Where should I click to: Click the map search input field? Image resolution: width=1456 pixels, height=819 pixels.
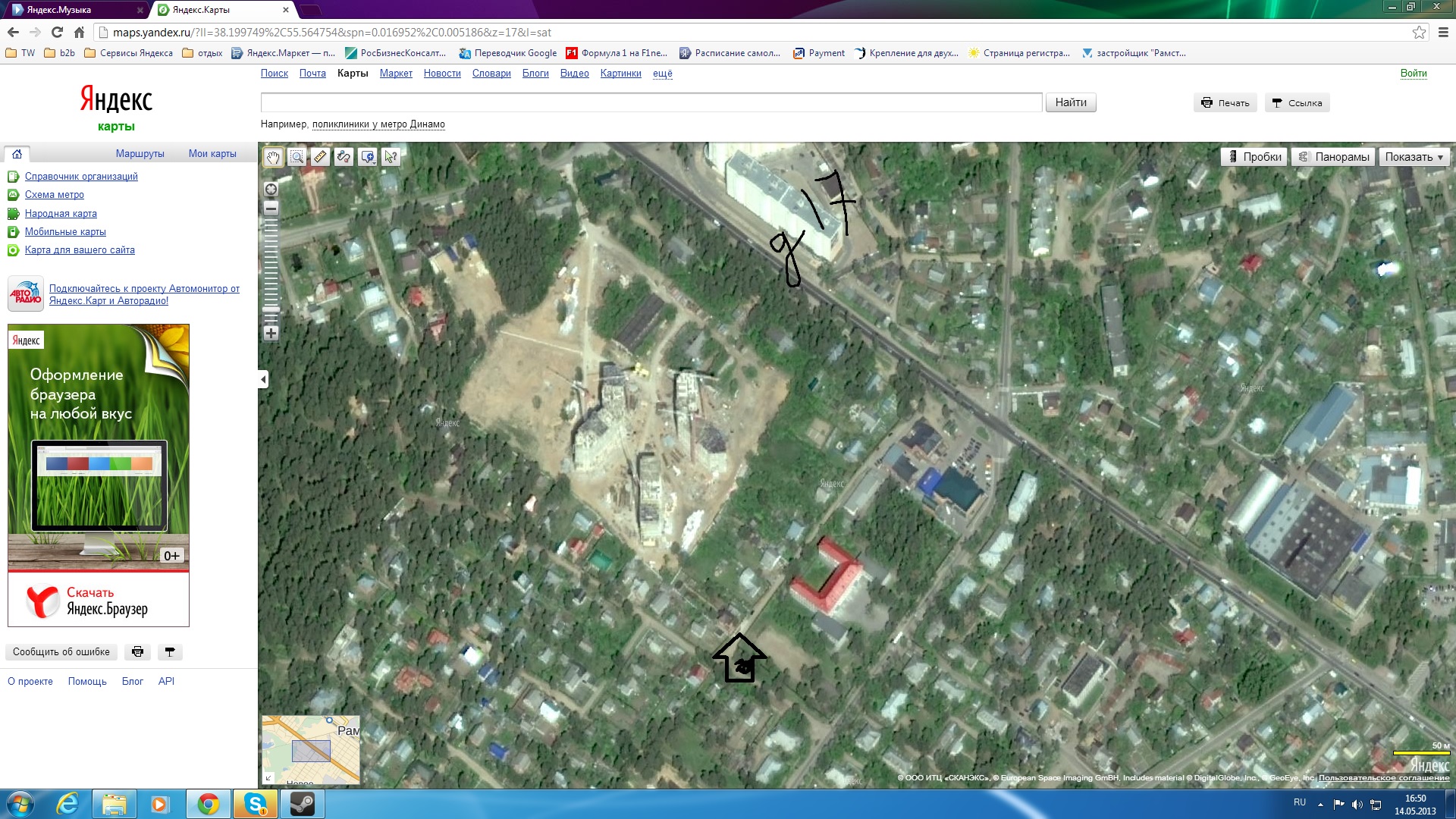coord(651,102)
